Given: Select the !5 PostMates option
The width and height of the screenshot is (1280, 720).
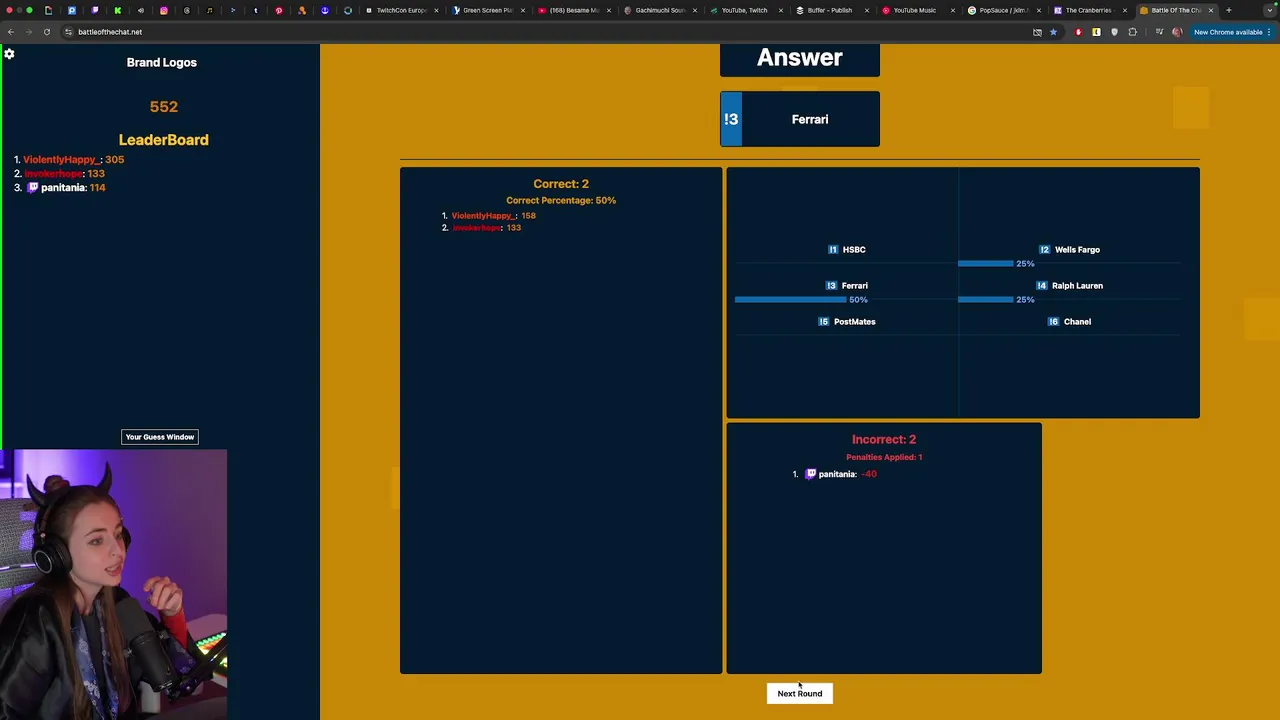Looking at the screenshot, I should click(x=847, y=322).
